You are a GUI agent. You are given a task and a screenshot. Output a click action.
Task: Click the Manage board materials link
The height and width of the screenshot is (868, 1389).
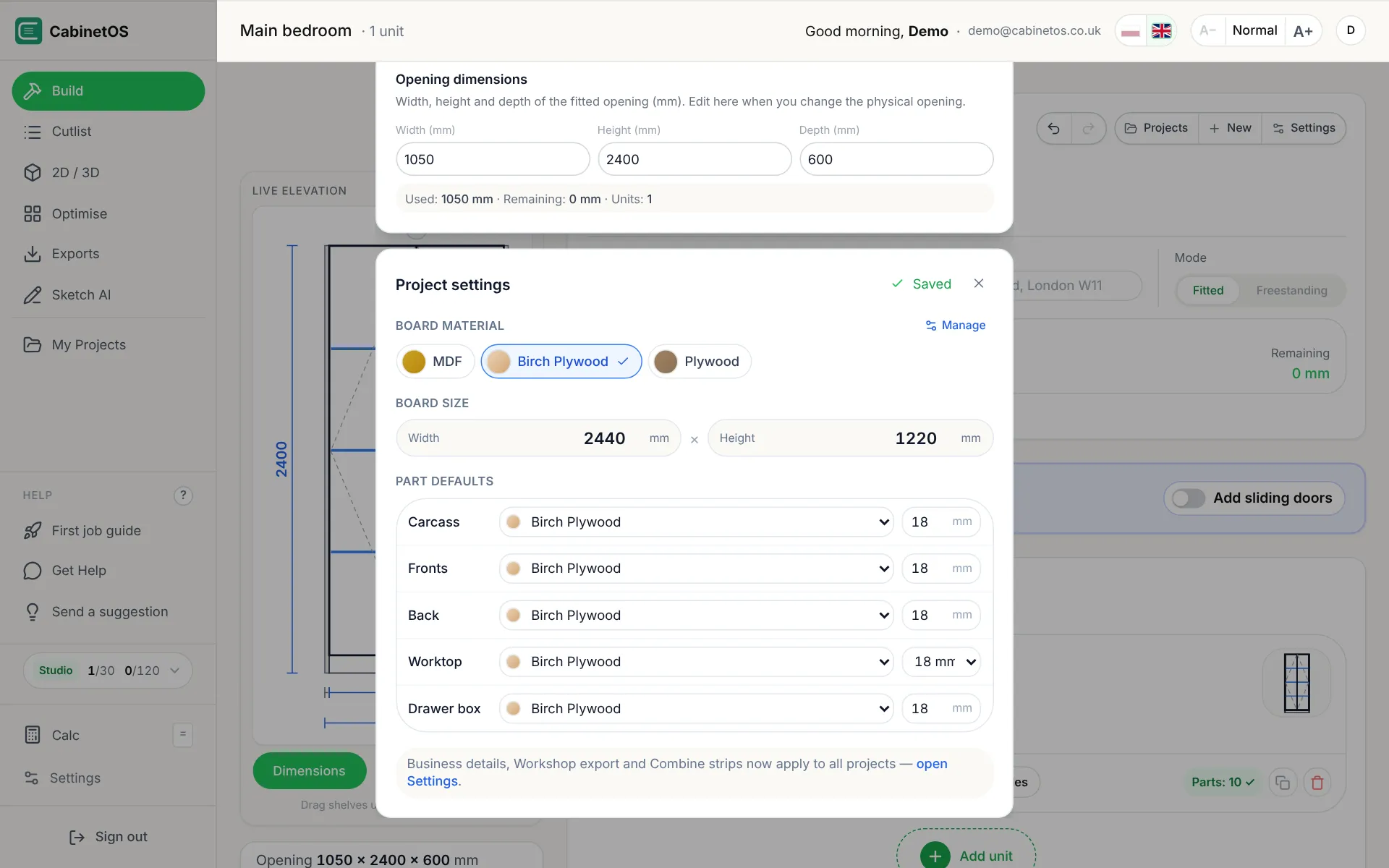click(955, 325)
